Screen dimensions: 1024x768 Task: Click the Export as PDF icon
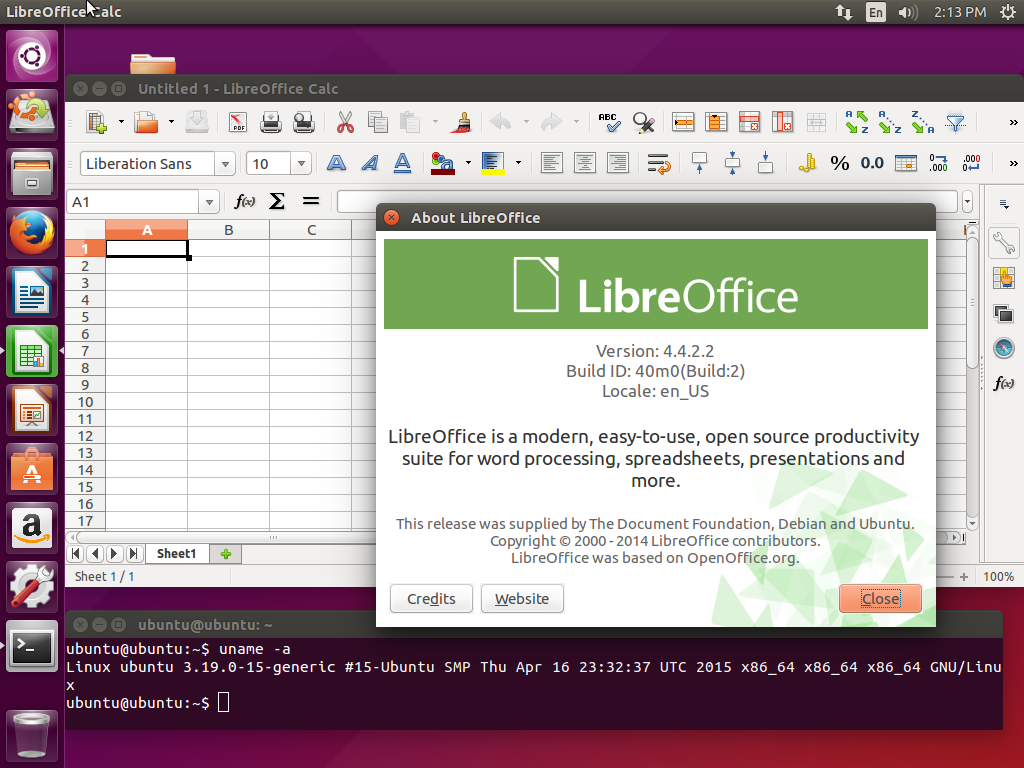pos(238,122)
